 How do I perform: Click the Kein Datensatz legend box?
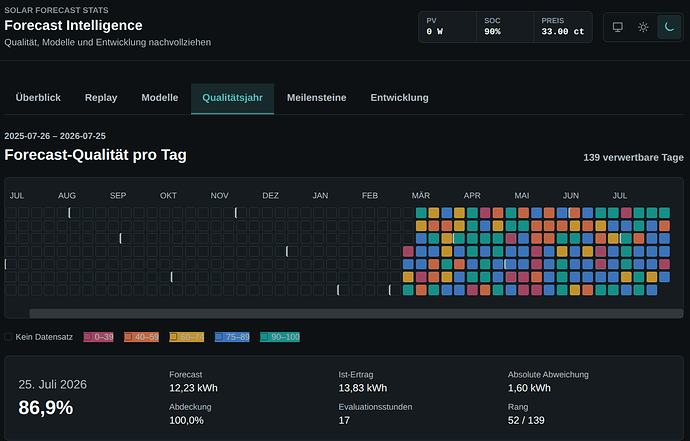(8, 337)
